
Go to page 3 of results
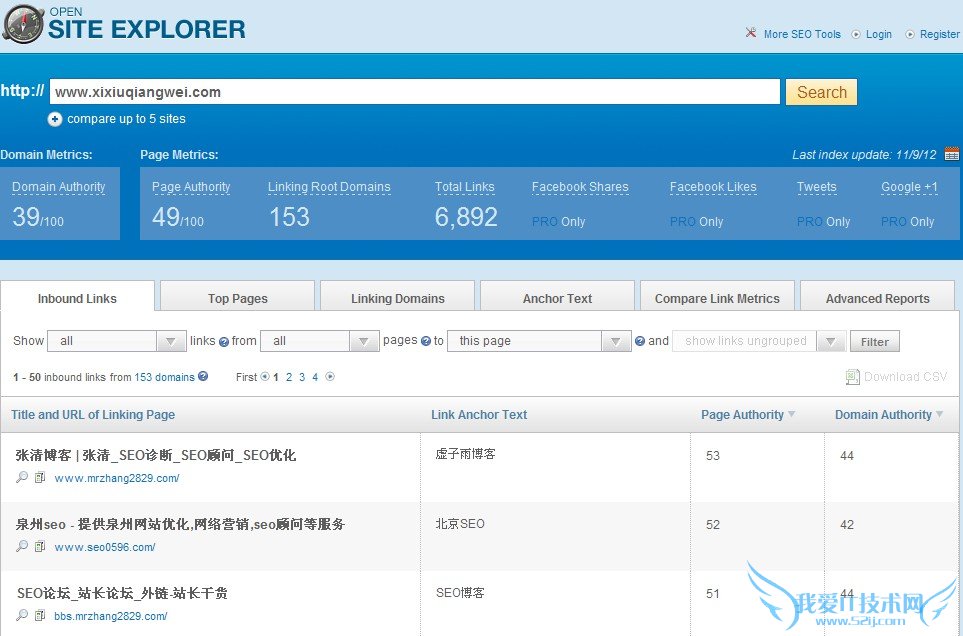point(302,377)
